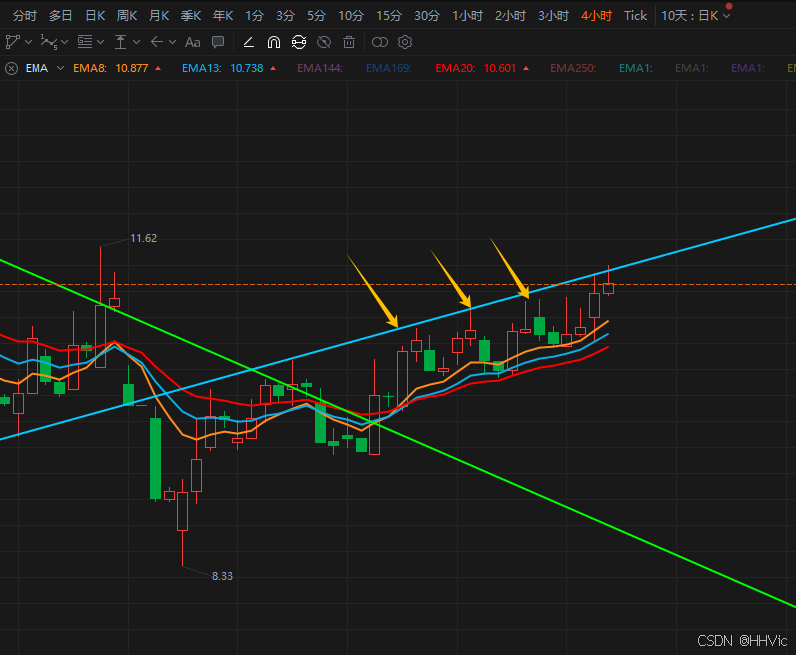The image size is (796, 655).
Task: Select the 3分 timeframe
Action: coord(285,16)
